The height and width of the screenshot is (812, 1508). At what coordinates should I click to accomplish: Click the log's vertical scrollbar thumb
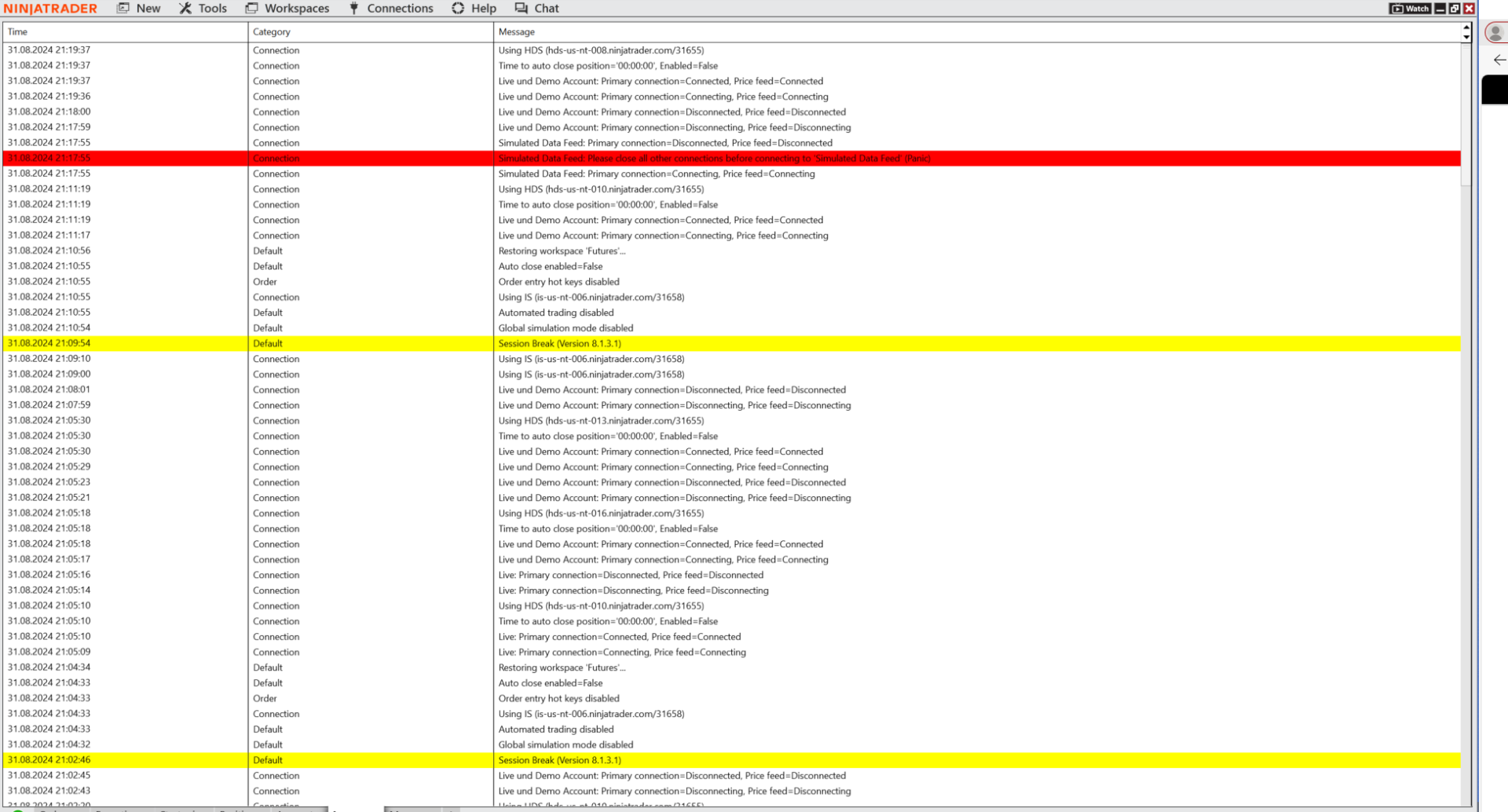point(1466,115)
